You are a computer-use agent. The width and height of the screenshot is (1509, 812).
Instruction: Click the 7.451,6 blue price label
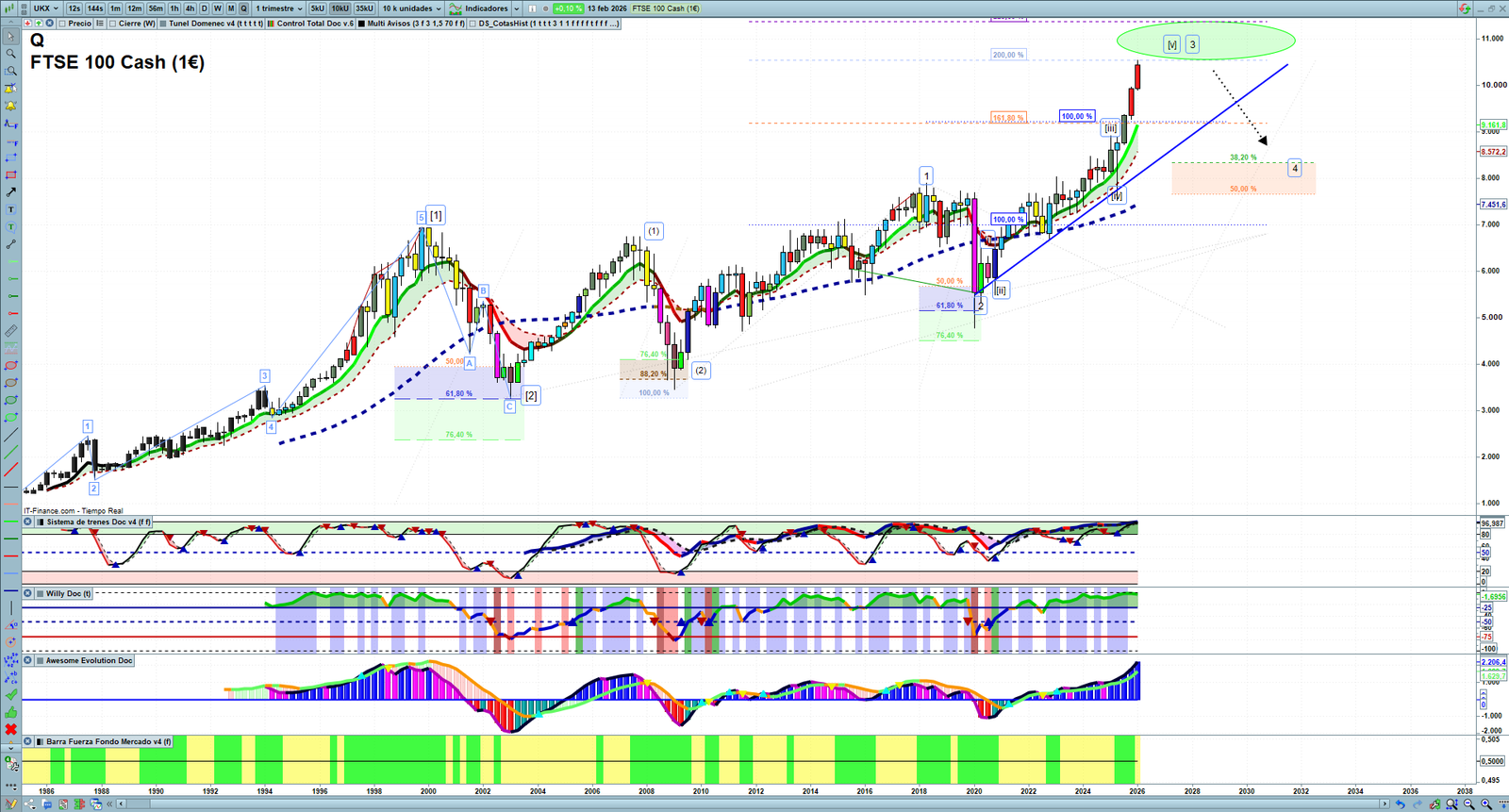[1494, 205]
